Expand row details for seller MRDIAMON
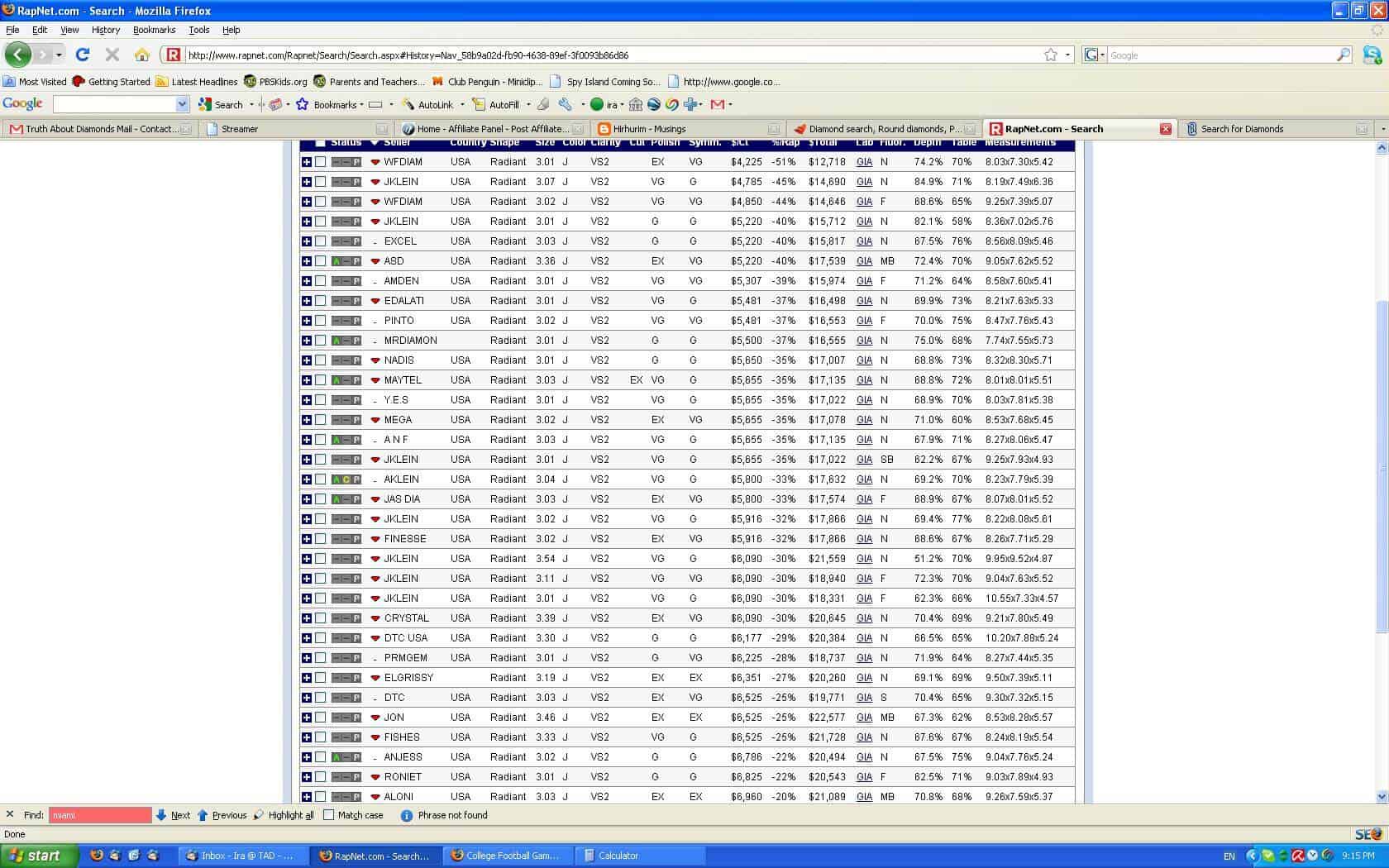1389x868 pixels. click(307, 341)
